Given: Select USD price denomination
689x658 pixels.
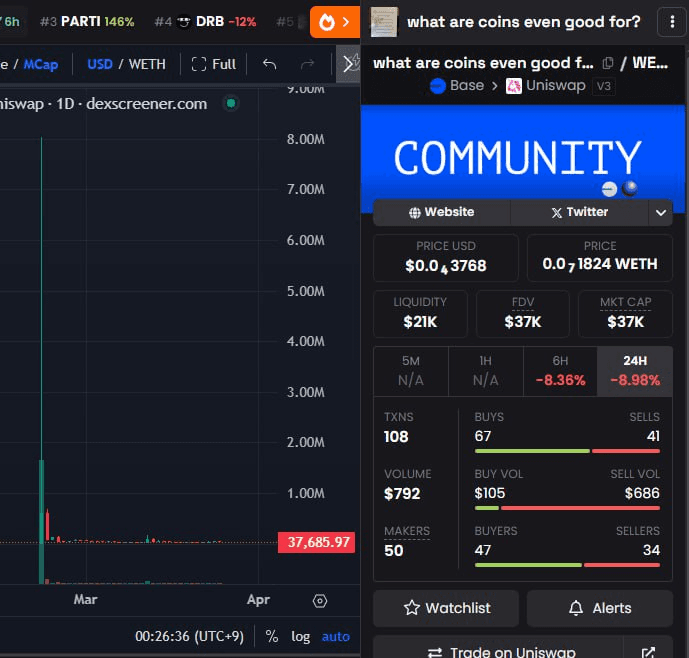Looking at the screenshot, I should [100, 65].
